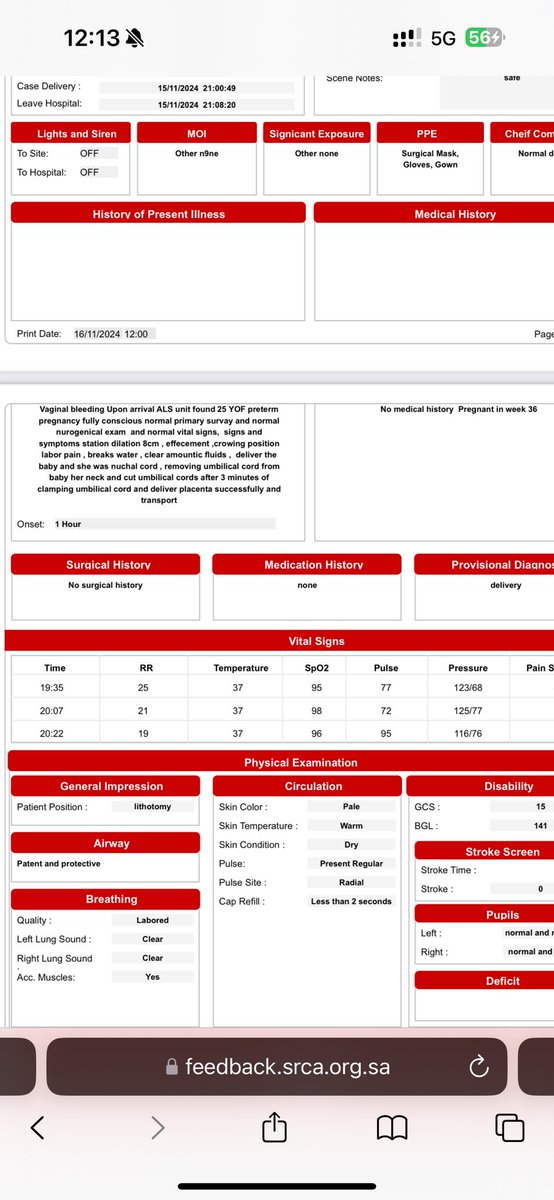Screen dimensions: 554x1200
Task: Tap the Safari back arrow
Action: (37, 1128)
